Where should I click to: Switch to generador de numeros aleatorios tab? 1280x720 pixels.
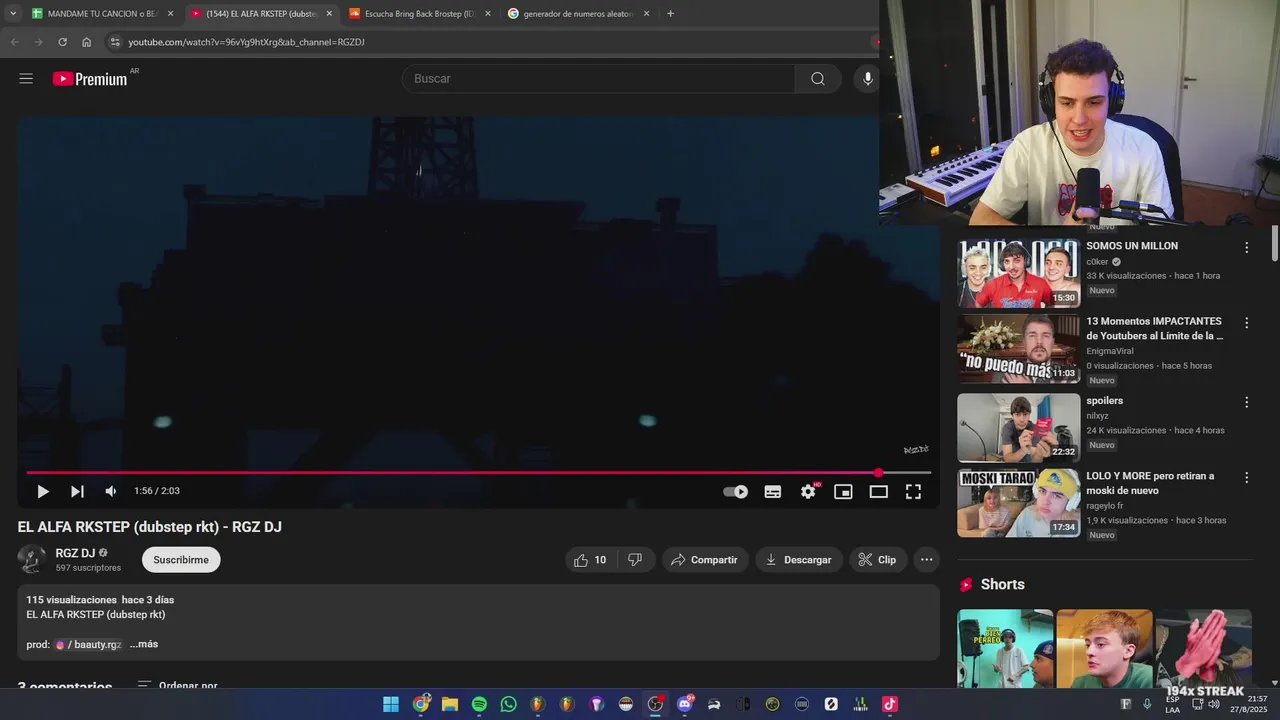point(578,14)
